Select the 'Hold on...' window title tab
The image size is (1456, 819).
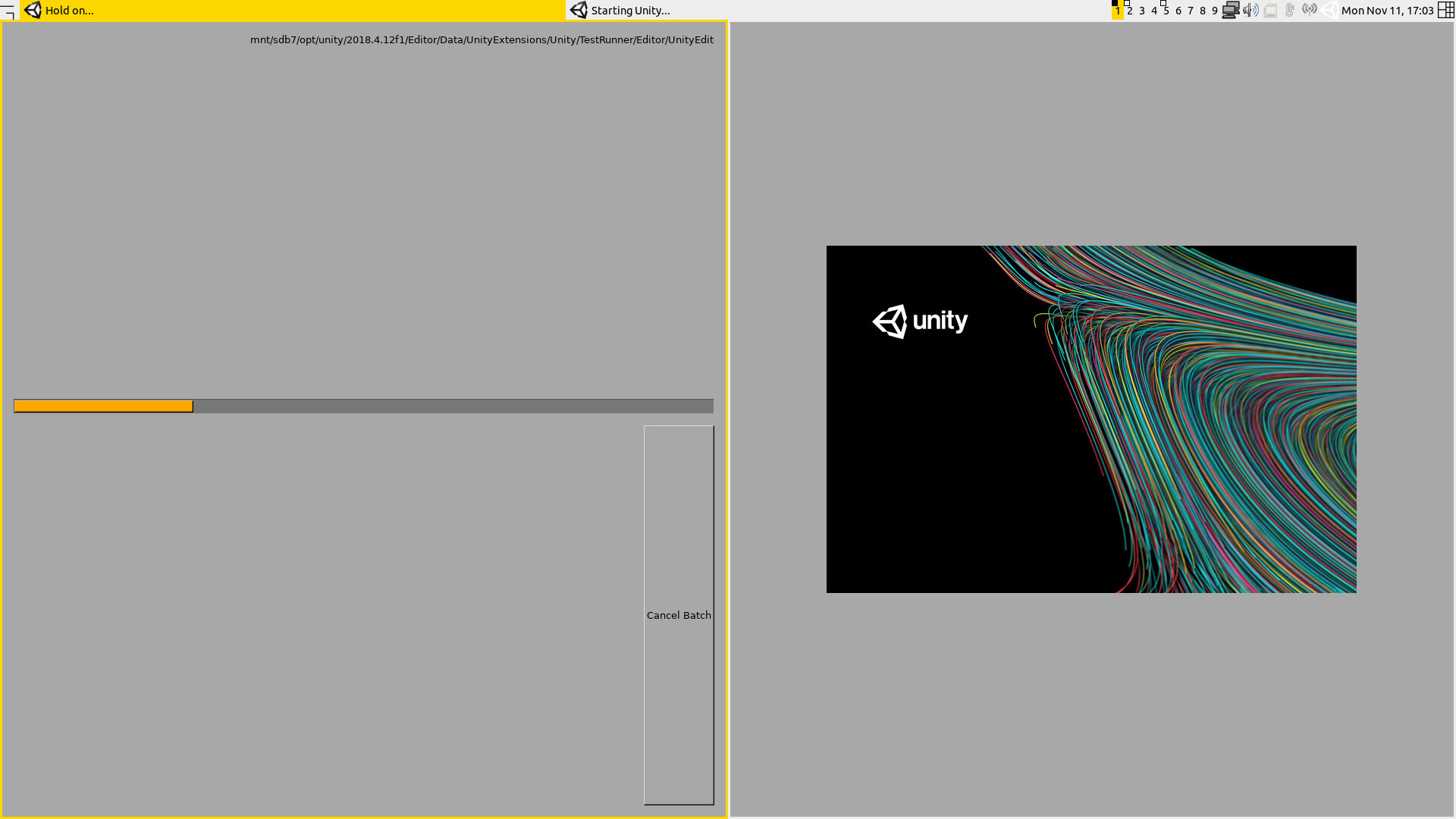pos(293,11)
